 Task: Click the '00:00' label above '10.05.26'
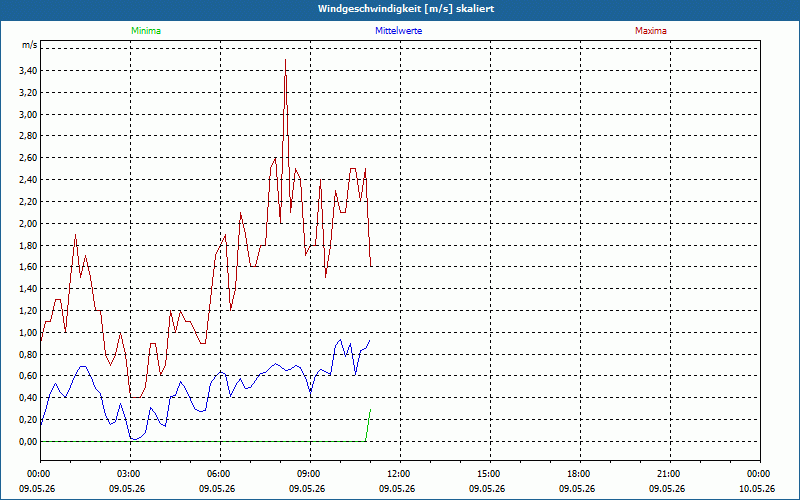coord(760,474)
